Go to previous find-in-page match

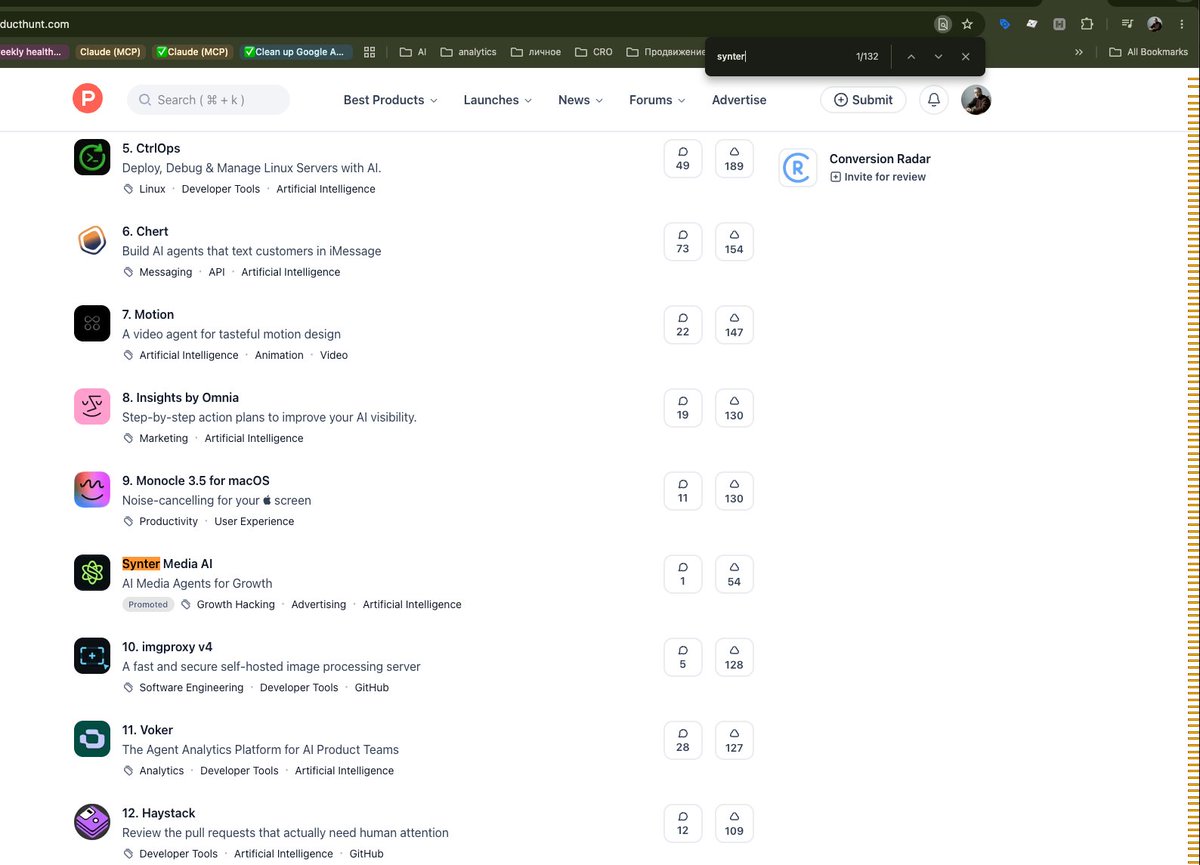pyautogui.click(x=911, y=57)
